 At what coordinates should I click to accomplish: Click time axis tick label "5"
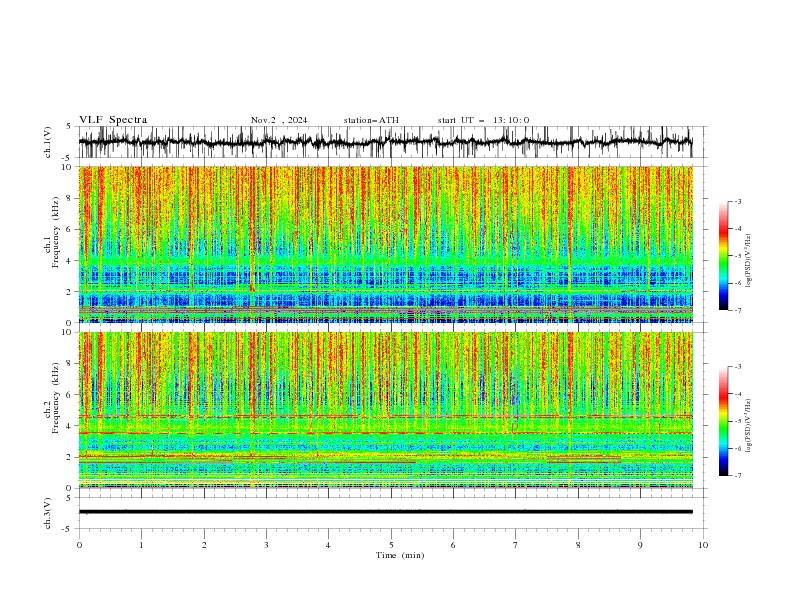pyautogui.click(x=391, y=545)
